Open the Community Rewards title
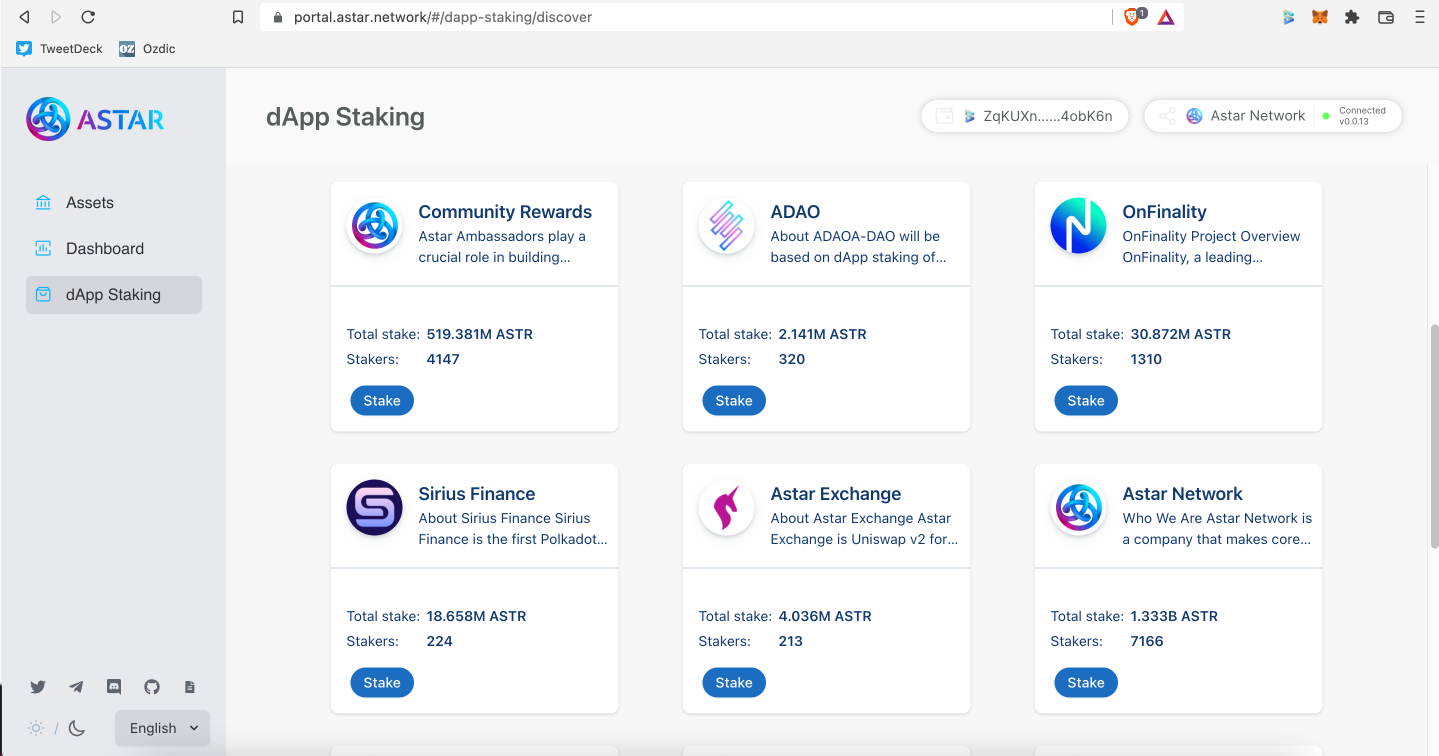The image size is (1439, 756). click(x=505, y=212)
